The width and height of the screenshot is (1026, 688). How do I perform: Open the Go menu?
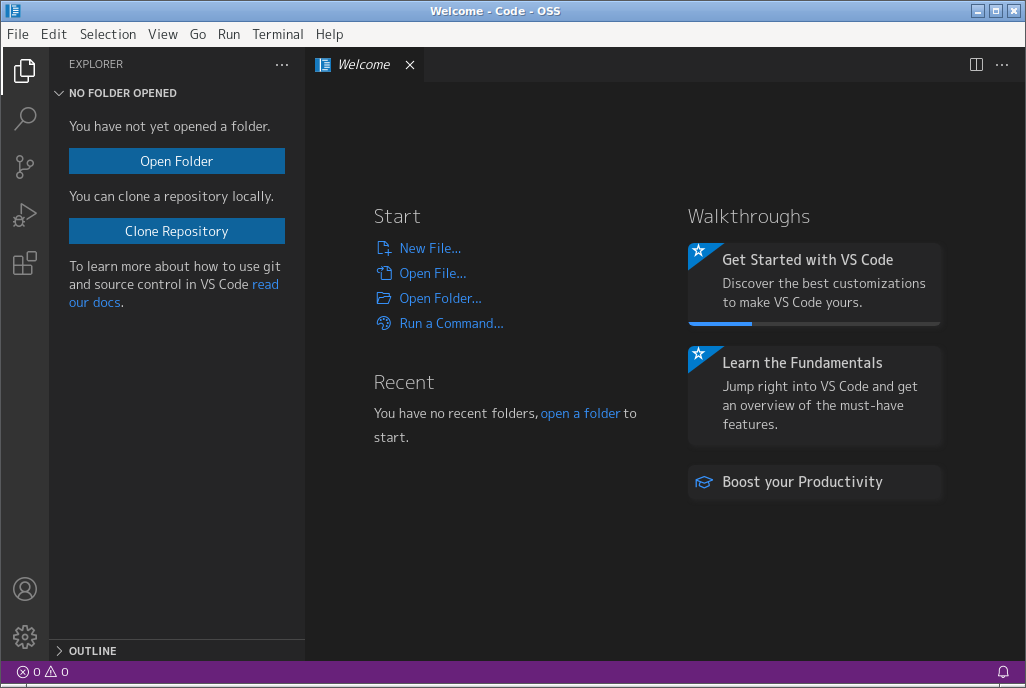(x=198, y=34)
